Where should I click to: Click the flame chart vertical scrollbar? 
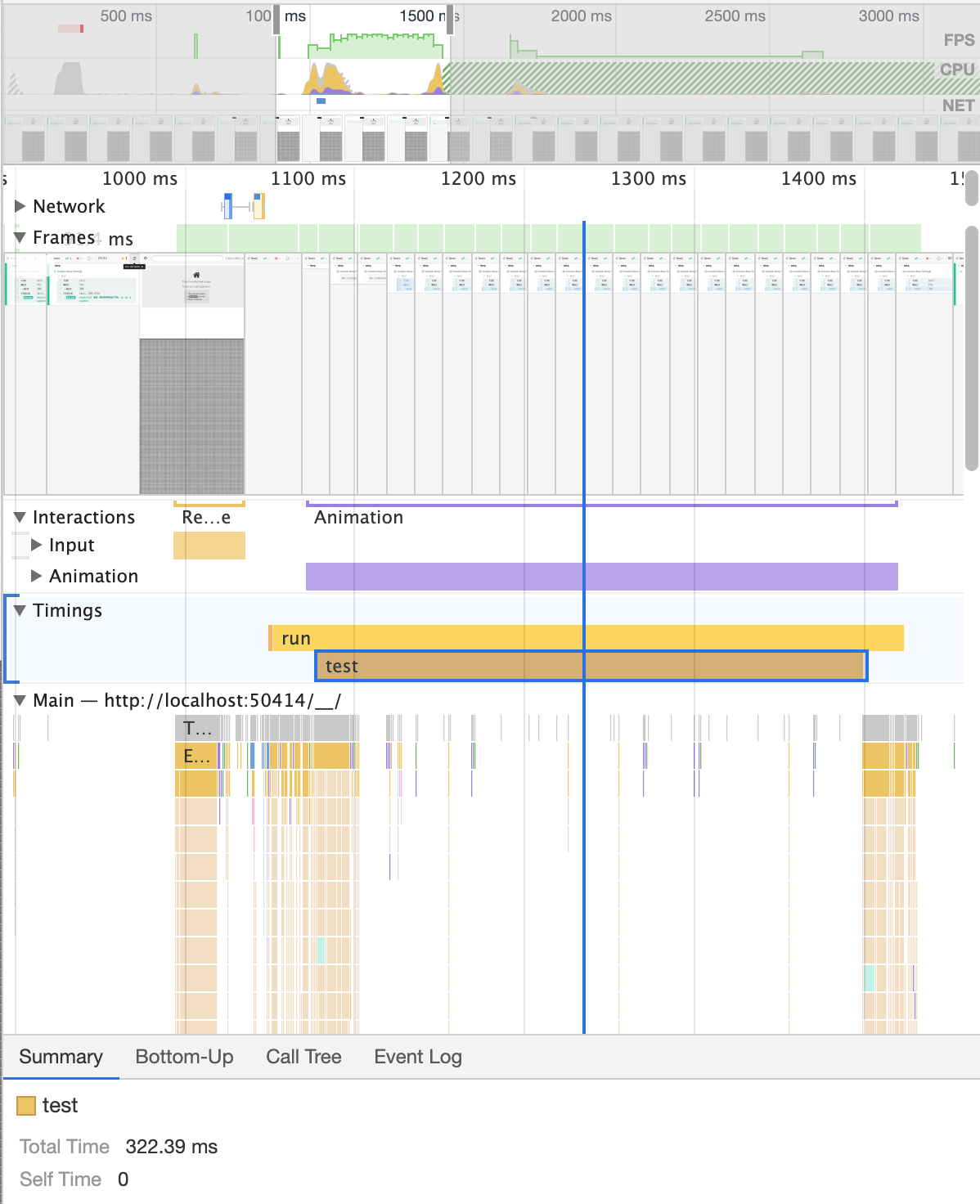pos(972,348)
